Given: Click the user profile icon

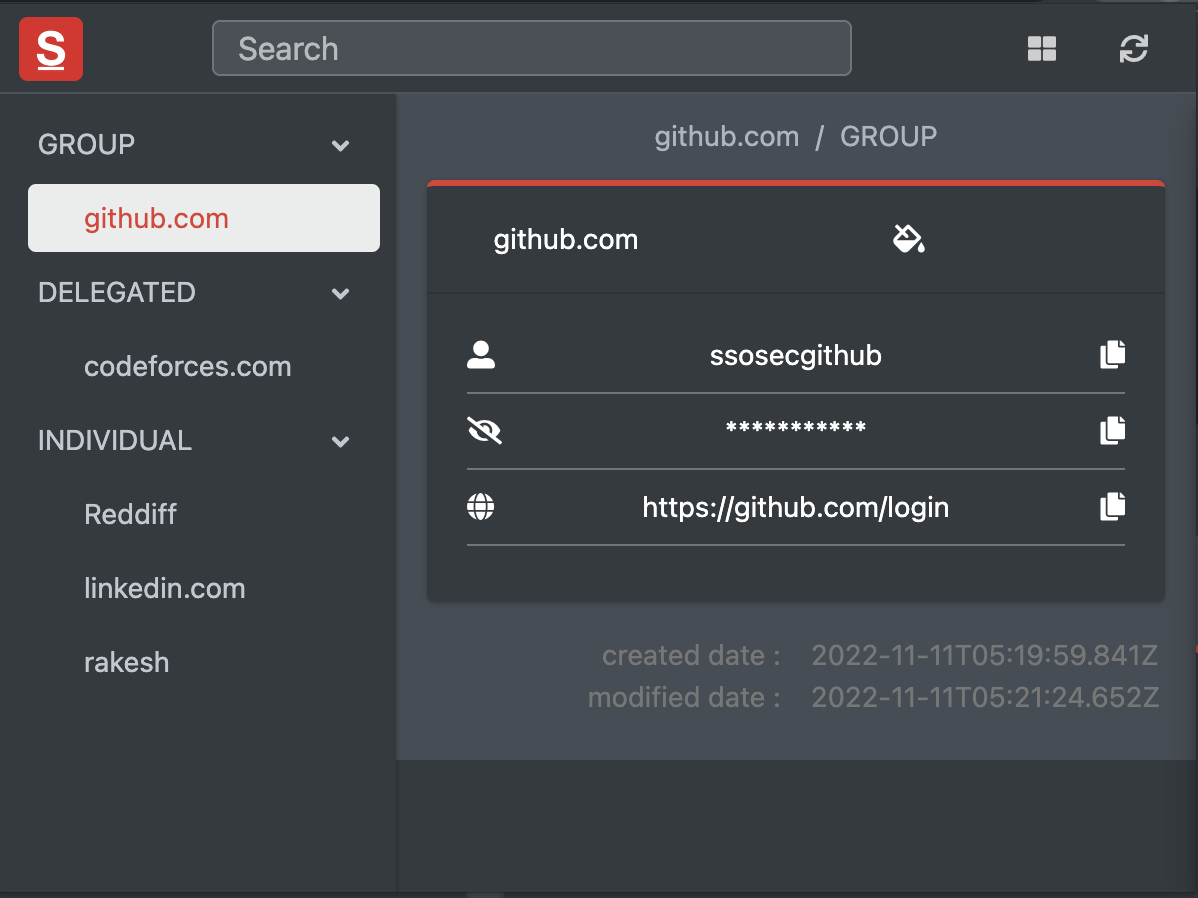Looking at the screenshot, I should coord(481,355).
